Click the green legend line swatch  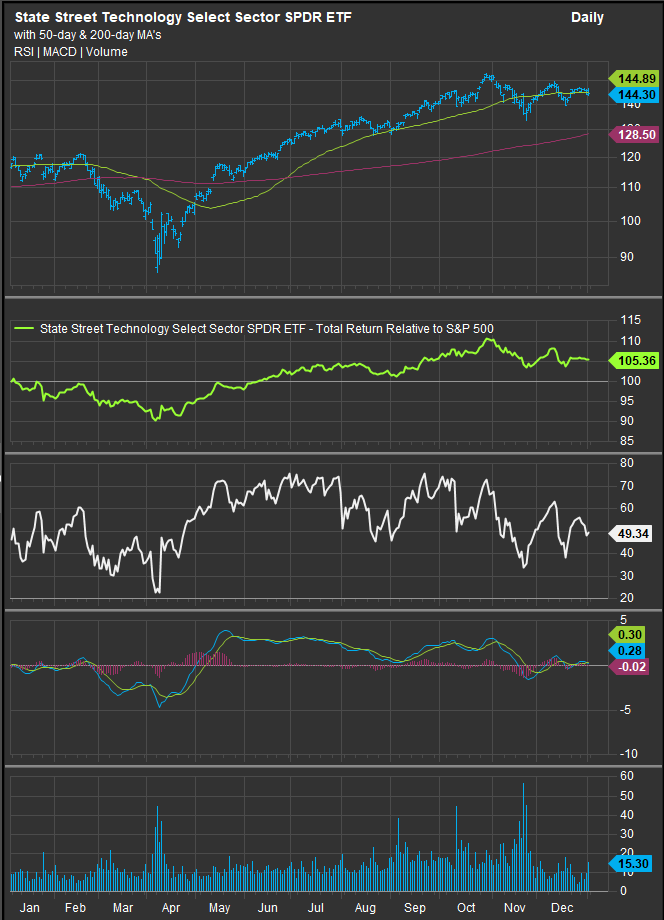point(23,327)
